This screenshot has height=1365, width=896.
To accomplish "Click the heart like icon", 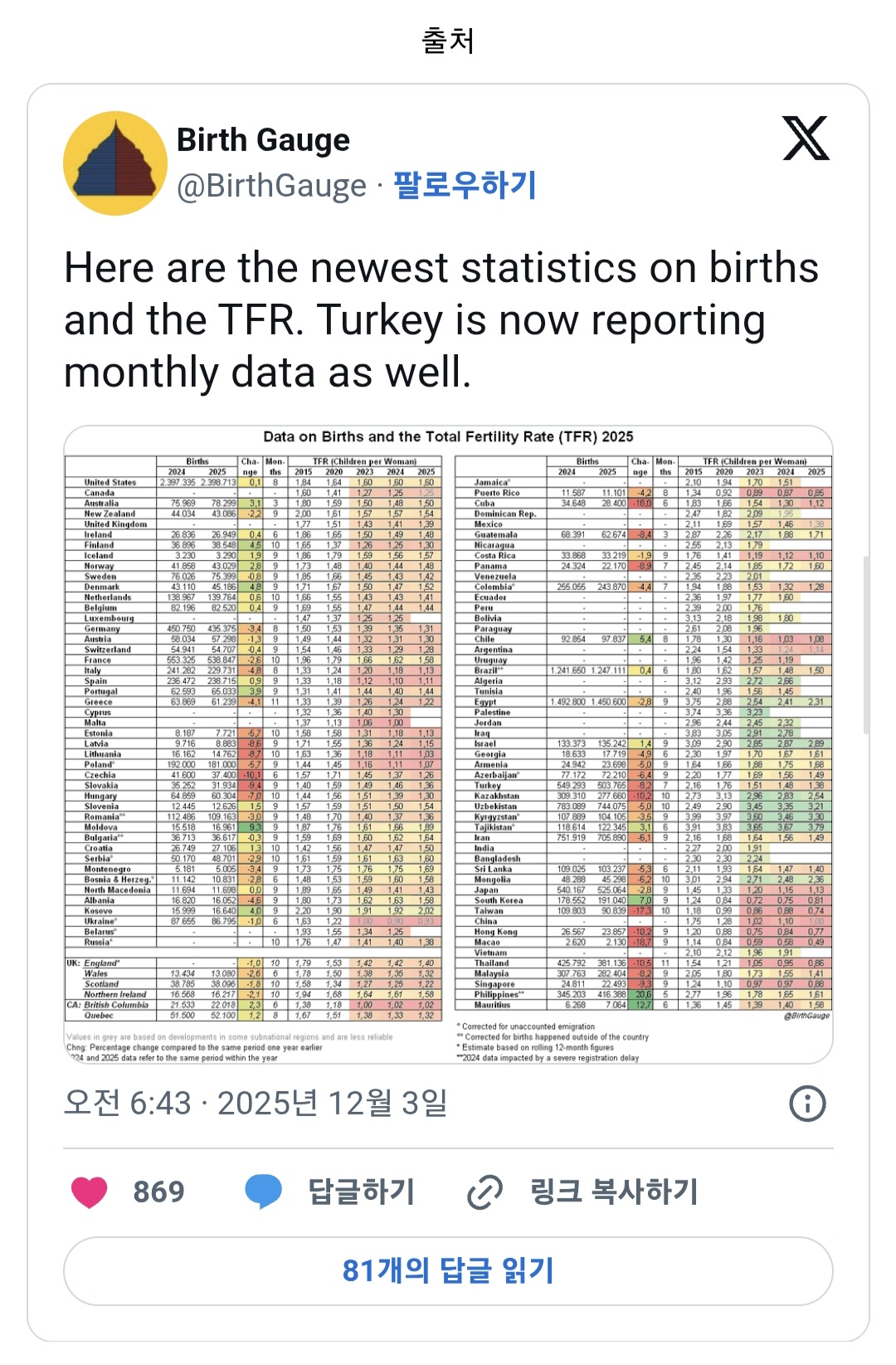I will (90, 1192).
